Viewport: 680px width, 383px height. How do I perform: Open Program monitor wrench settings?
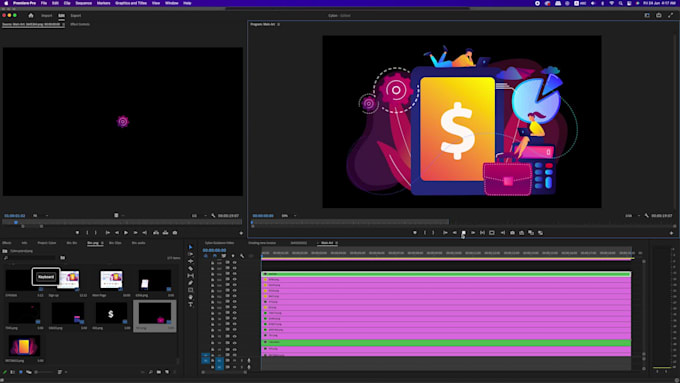point(647,216)
